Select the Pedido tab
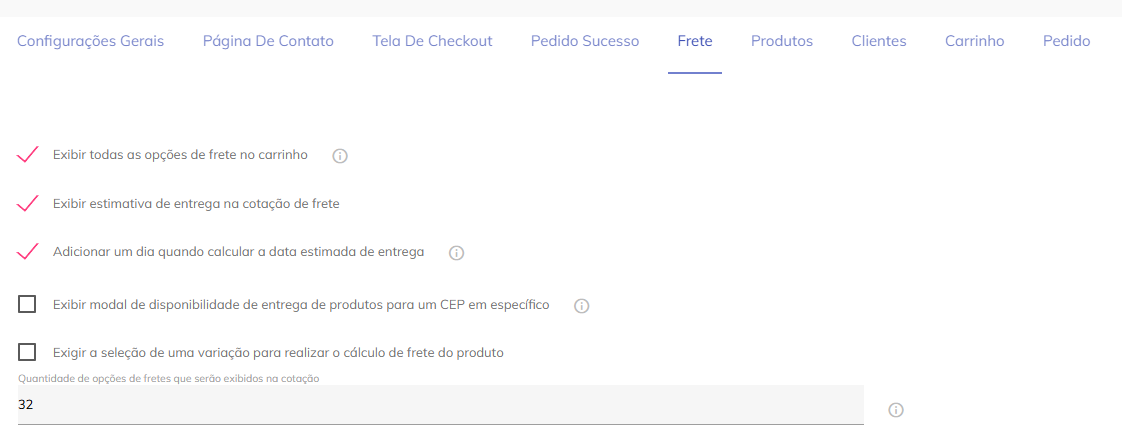1122x447 pixels. [x=1067, y=41]
